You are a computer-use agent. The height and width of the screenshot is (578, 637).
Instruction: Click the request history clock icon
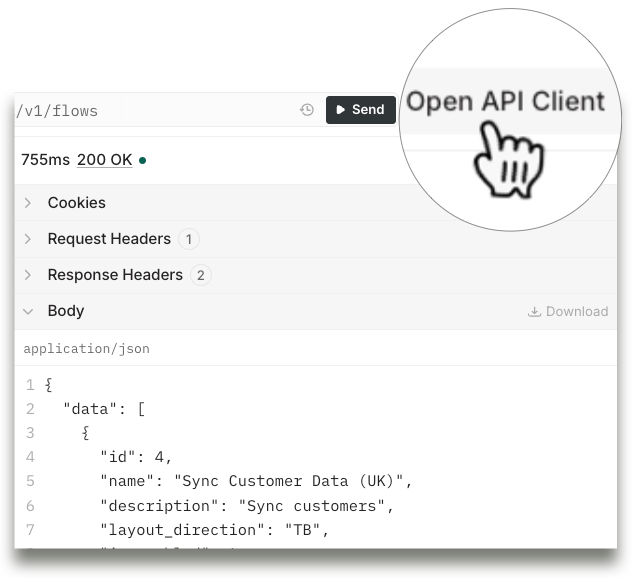pos(307,110)
